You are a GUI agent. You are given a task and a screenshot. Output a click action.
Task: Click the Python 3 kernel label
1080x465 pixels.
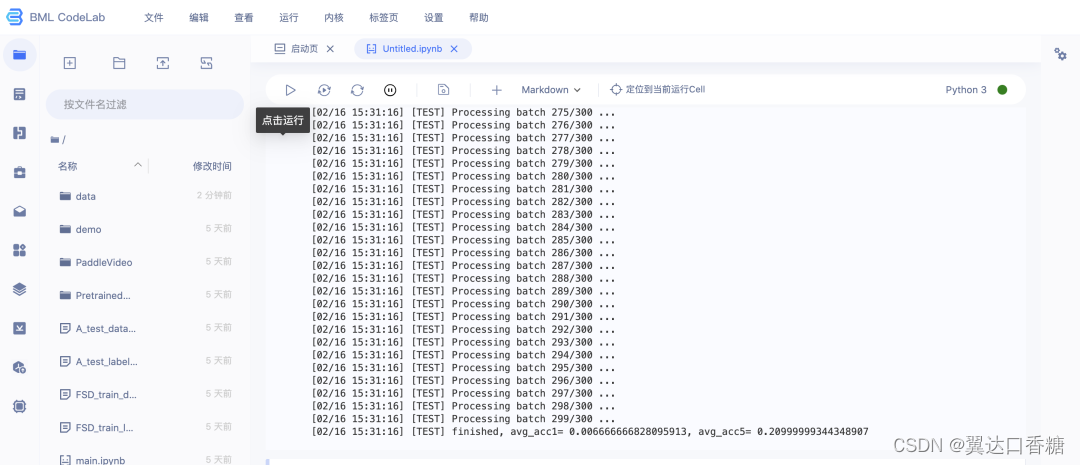pos(966,90)
